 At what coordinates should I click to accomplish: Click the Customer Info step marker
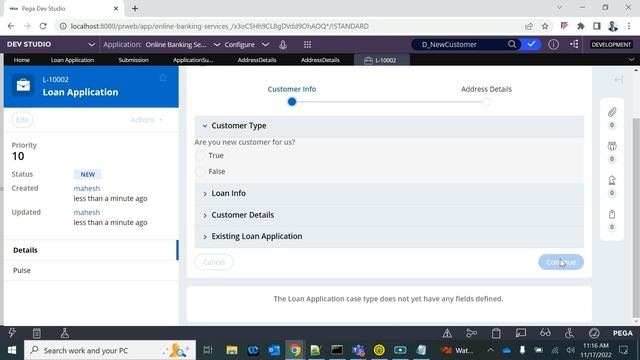[292, 102]
